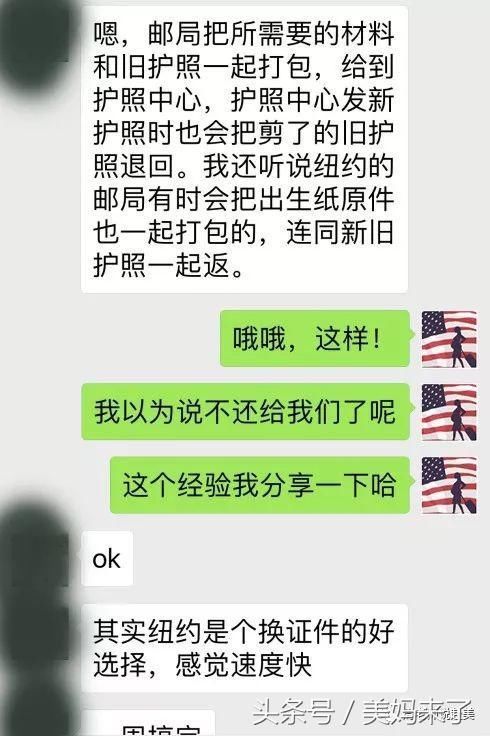Tap the 其实纽约是个换证件的好选择 message bubble
This screenshot has width=490, height=736.
pyautogui.click(x=245, y=648)
